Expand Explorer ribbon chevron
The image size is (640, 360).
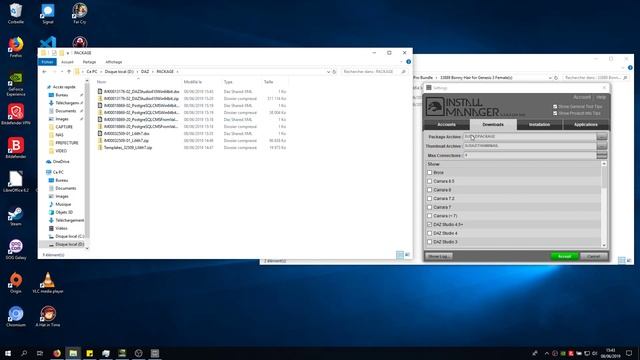coord(402,62)
